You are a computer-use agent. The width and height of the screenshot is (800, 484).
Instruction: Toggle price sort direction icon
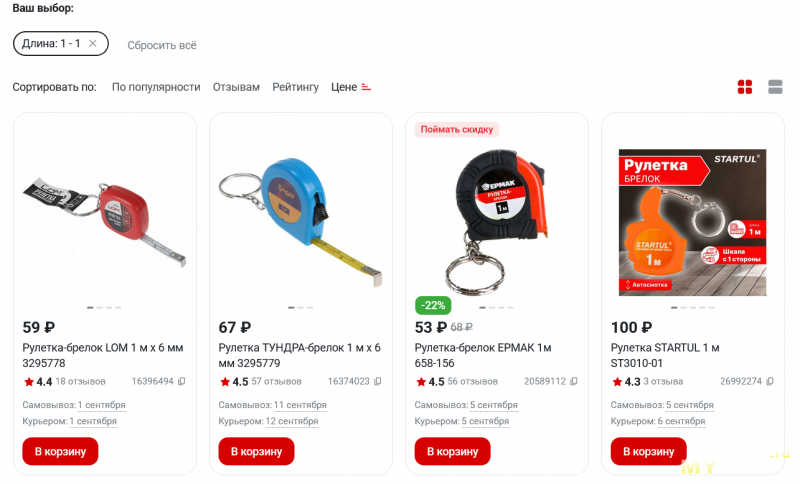pos(366,87)
